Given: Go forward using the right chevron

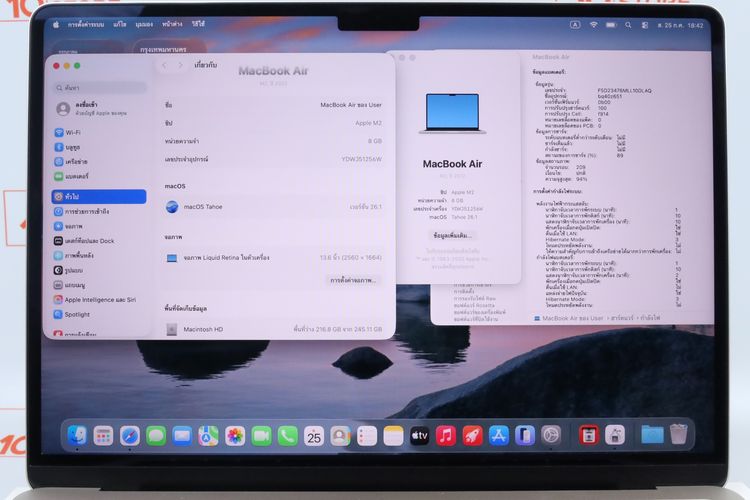Looking at the screenshot, I should (180, 66).
